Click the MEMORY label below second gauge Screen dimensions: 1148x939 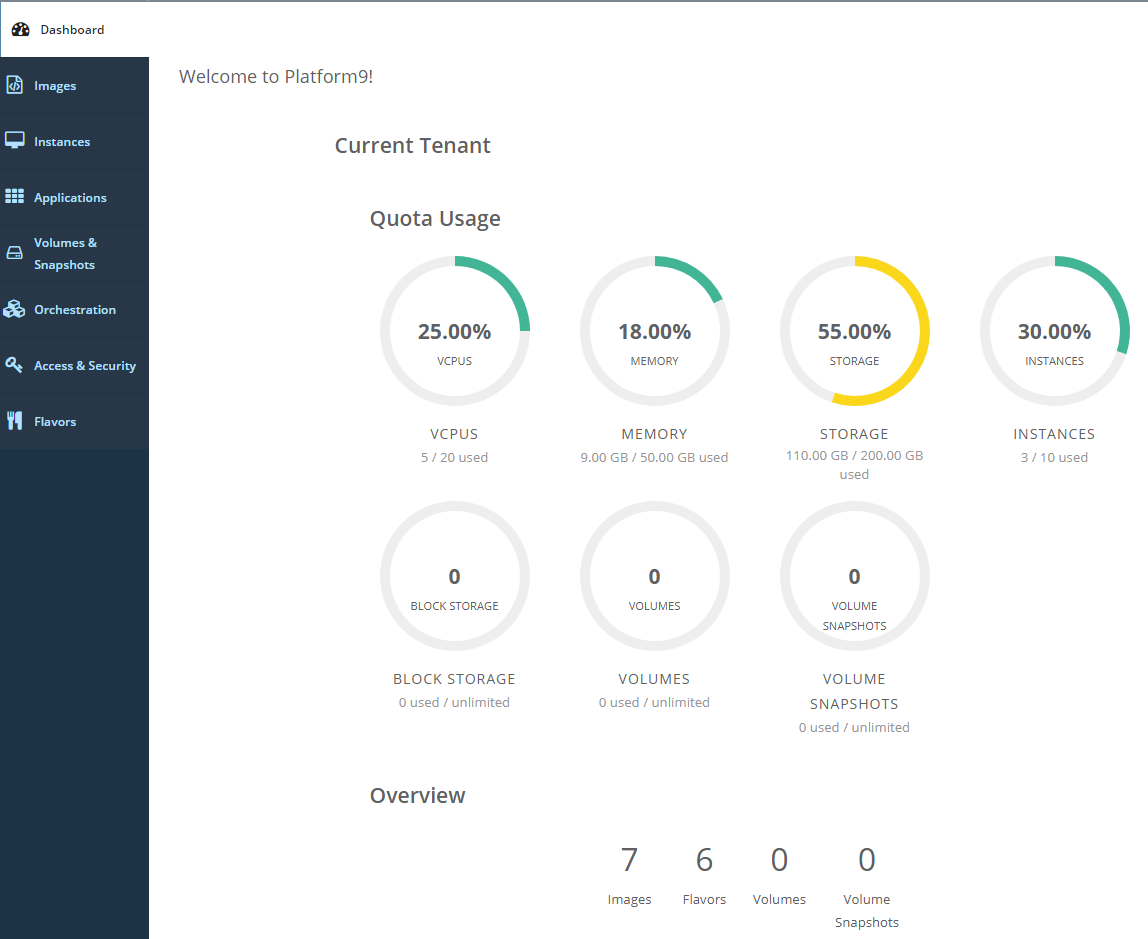click(x=655, y=434)
